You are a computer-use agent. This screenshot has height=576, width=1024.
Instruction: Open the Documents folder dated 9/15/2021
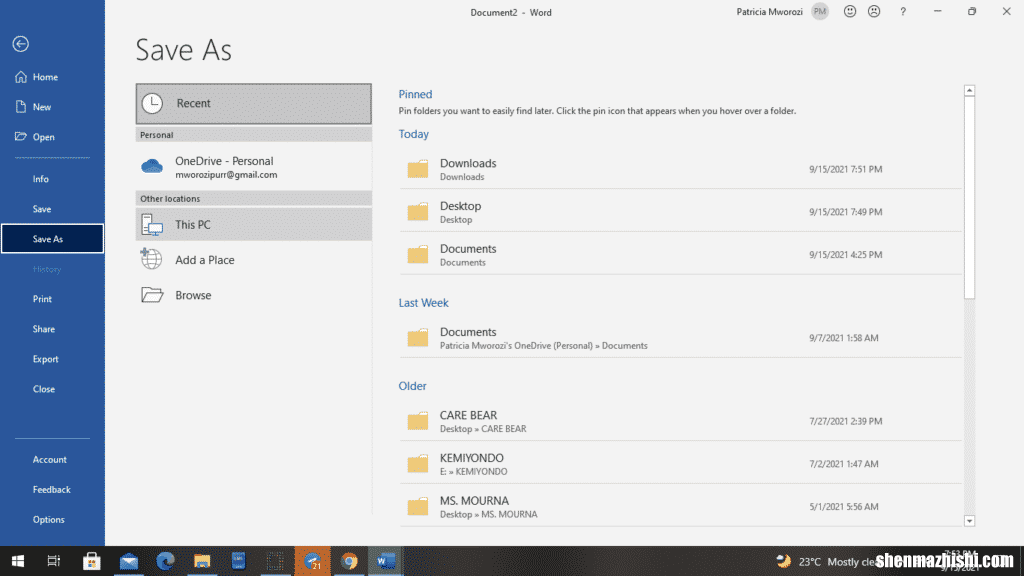click(680, 255)
